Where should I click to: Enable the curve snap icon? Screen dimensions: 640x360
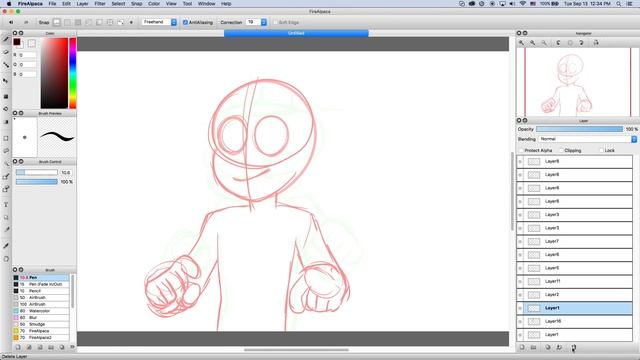point(120,22)
